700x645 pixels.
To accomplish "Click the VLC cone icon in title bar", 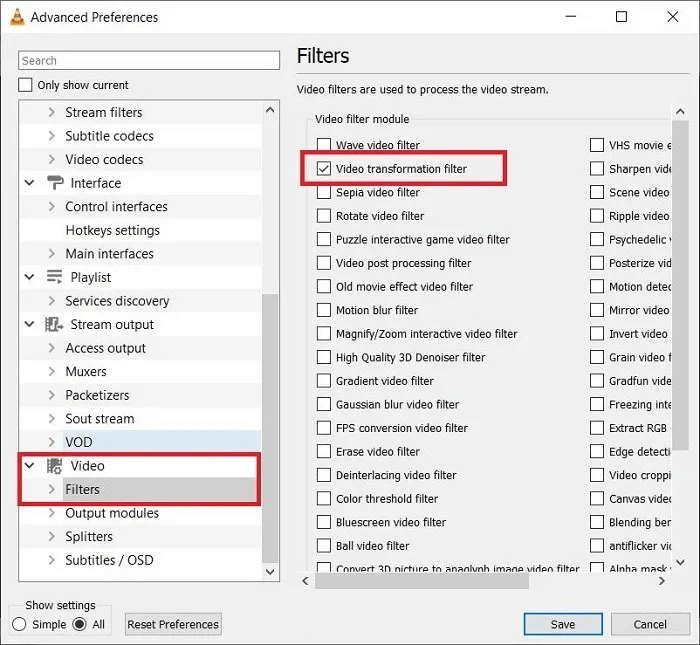I will tap(17, 17).
